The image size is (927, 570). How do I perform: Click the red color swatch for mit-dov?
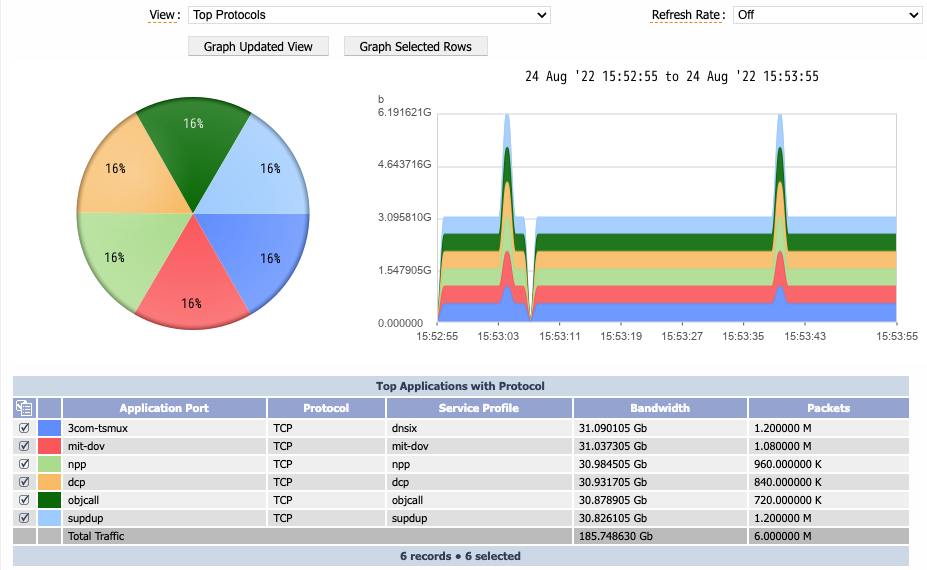coord(50,446)
